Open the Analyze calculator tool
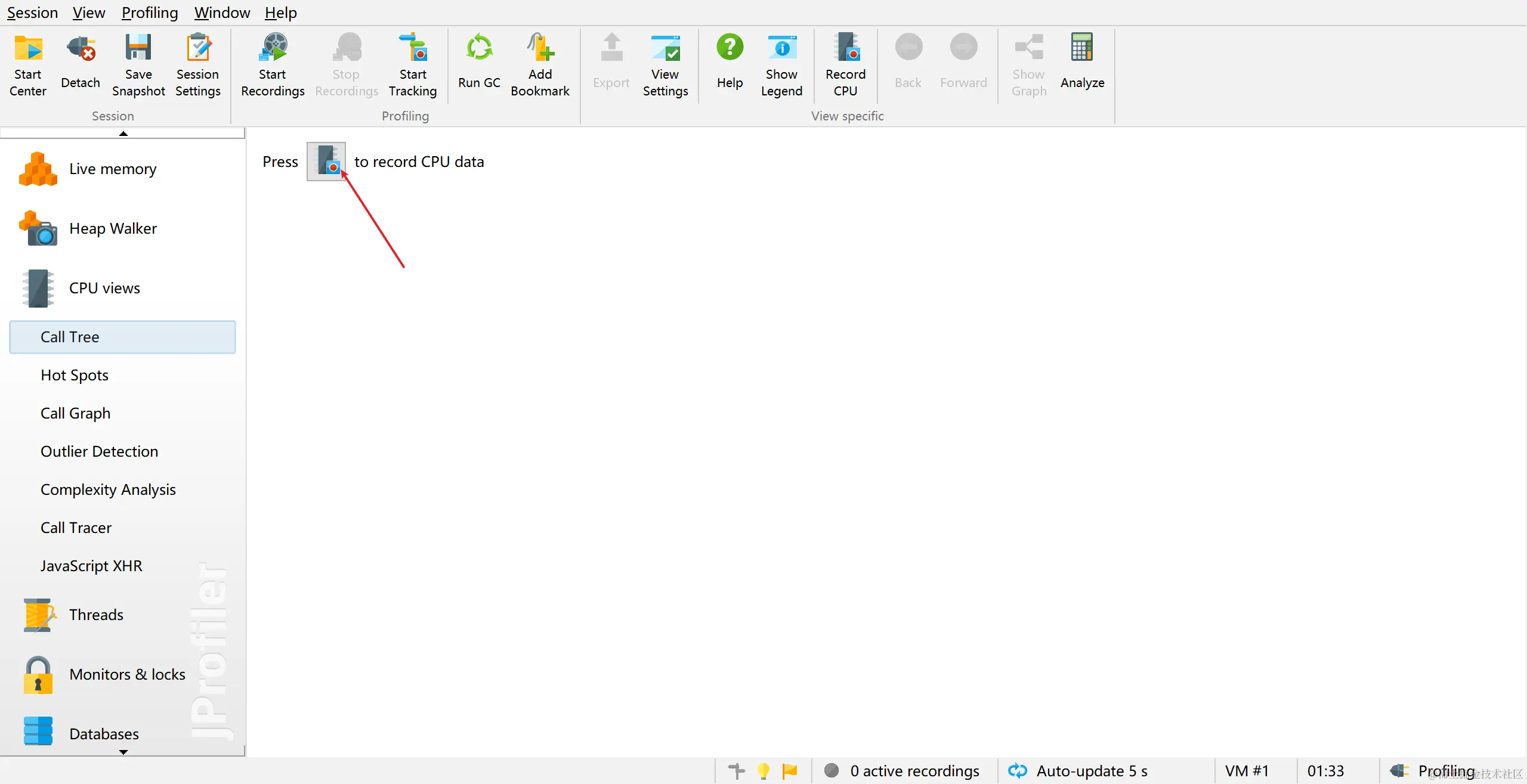This screenshot has width=1527, height=784. tap(1082, 64)
